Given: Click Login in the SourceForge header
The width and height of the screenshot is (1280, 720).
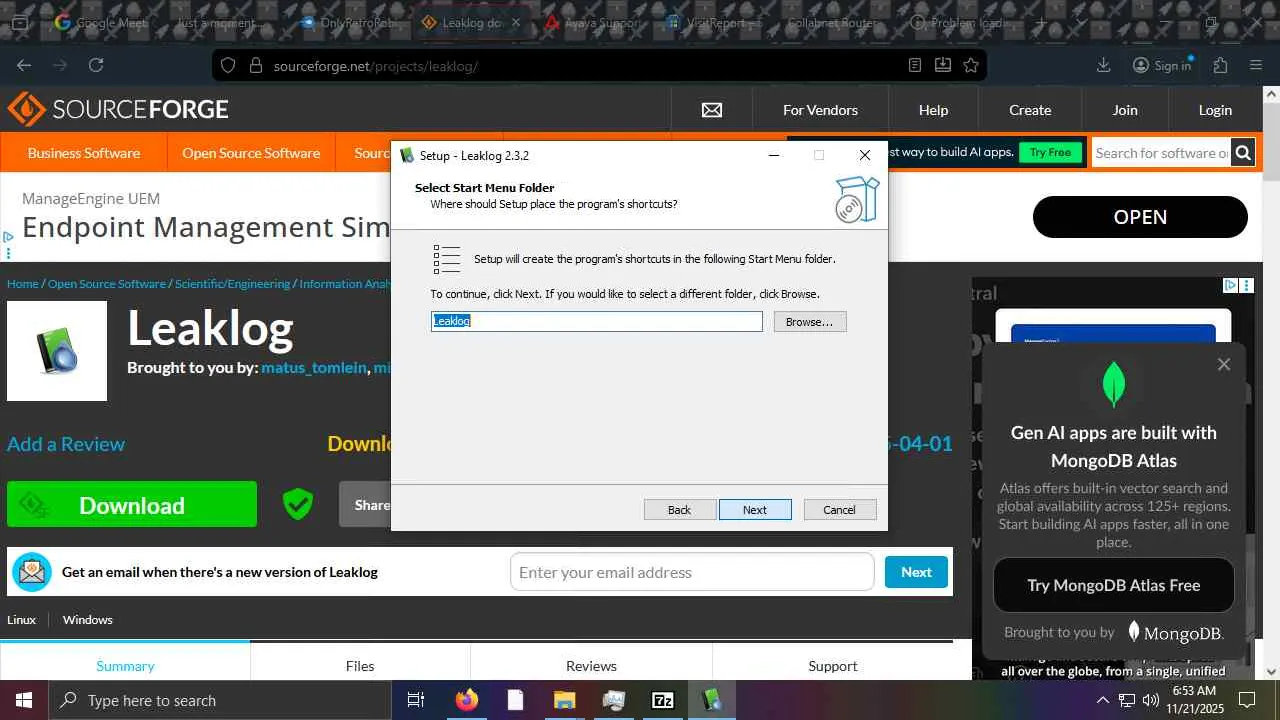Looking at the screenshot, I should 1215,110.
